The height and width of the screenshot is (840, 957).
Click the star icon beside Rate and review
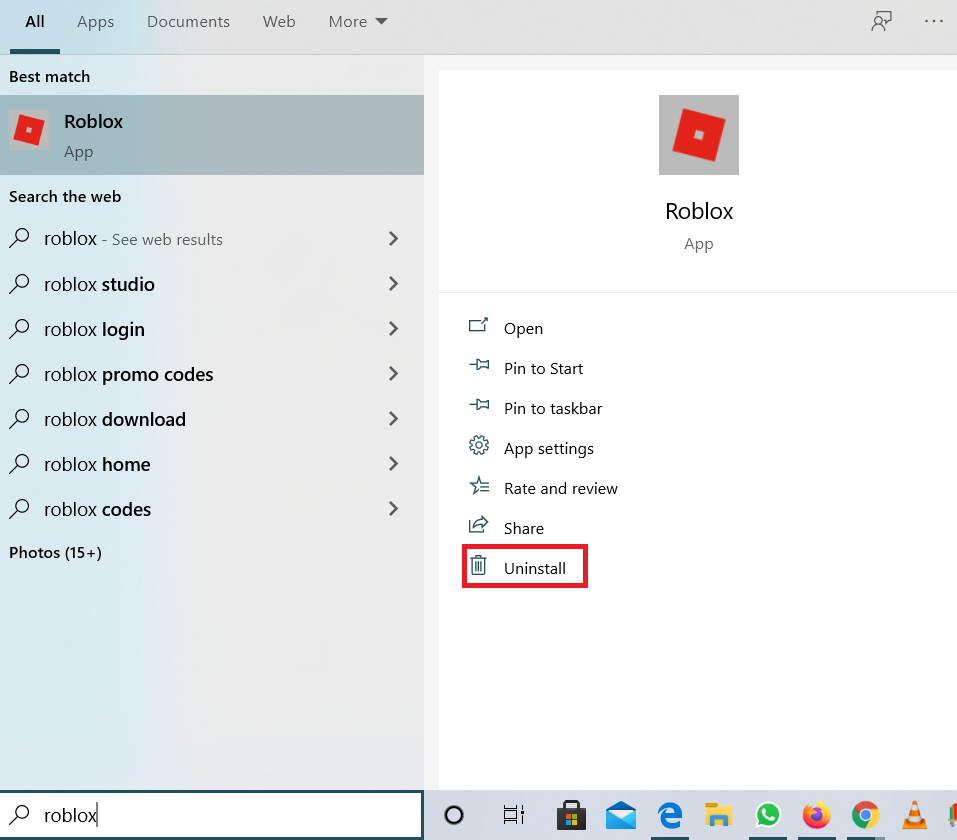click(479, 485)
